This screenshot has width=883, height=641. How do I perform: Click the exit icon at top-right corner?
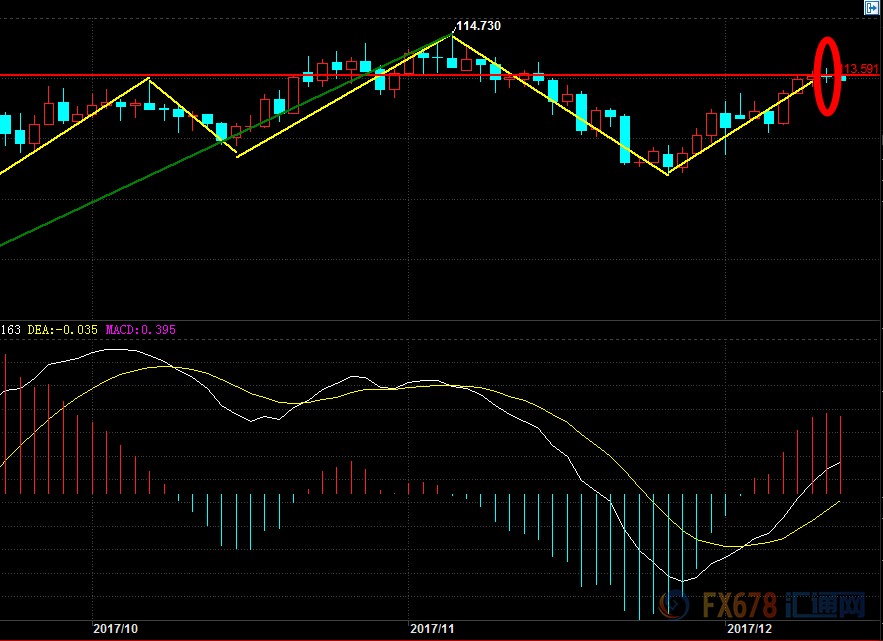pyautogui.click(x=872, y=7)
